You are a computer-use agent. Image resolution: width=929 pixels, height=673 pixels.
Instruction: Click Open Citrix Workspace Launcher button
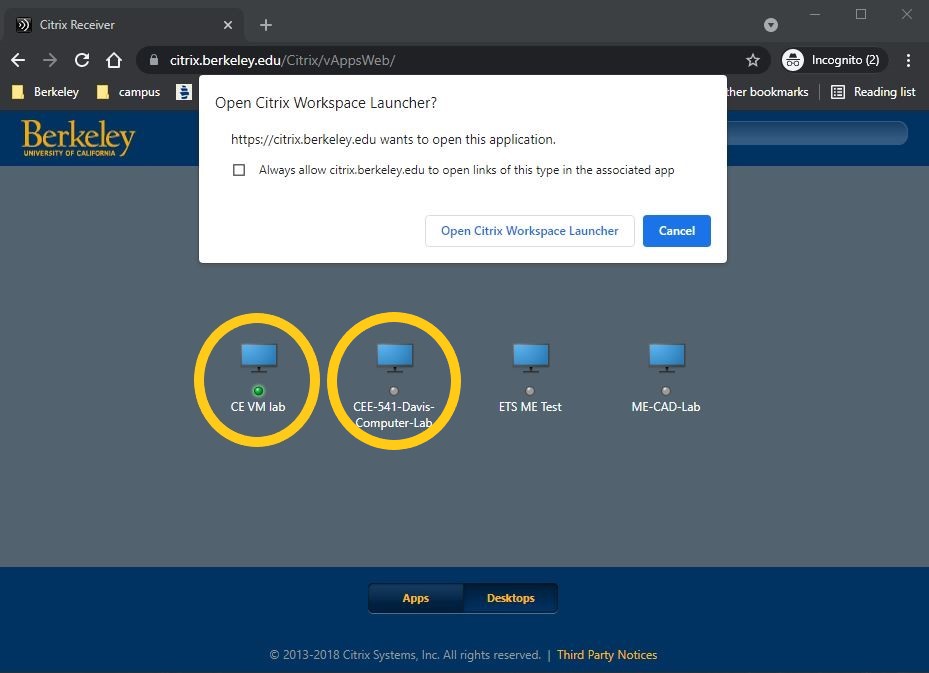point(530,231)
